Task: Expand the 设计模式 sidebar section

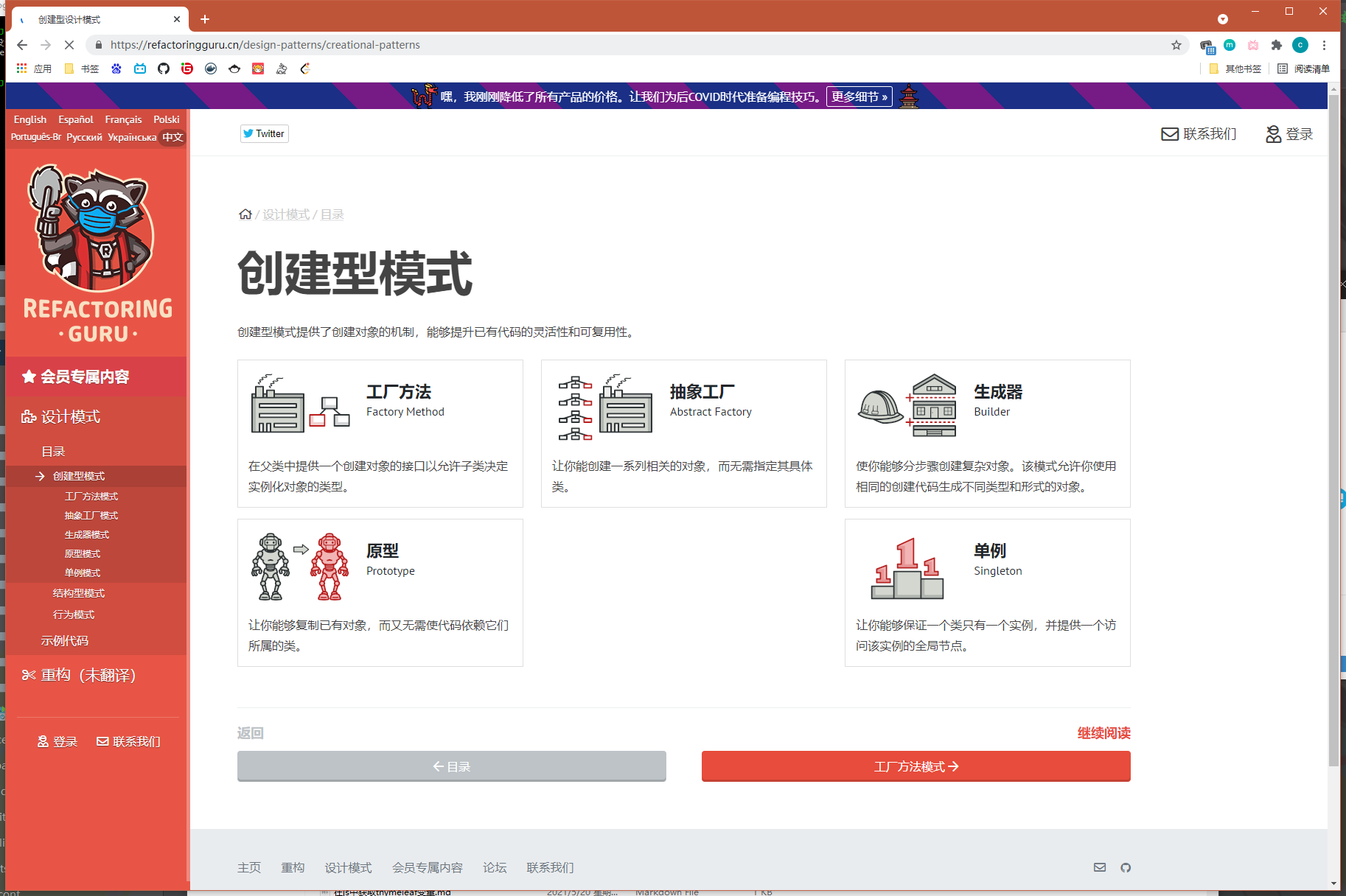Action: [71, 417]
